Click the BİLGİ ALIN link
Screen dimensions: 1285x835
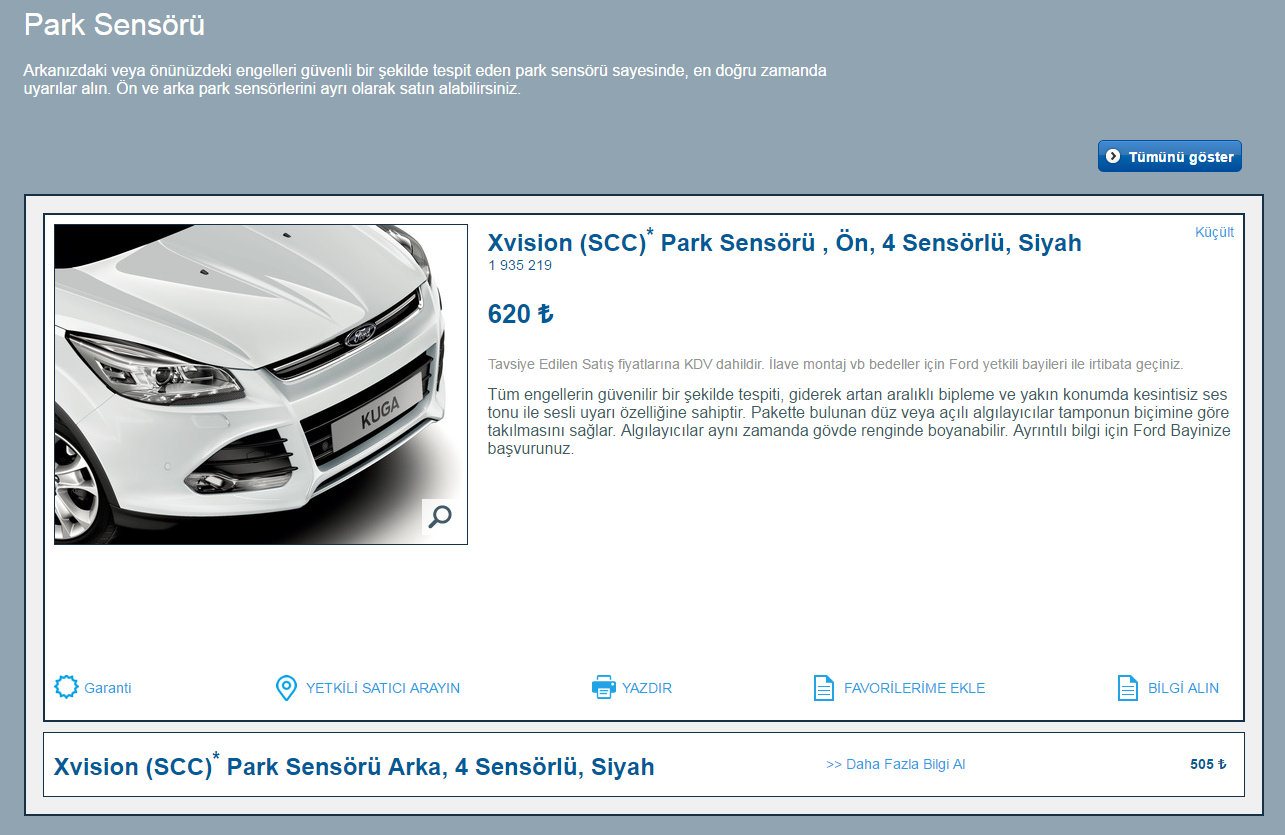[1183, 688]
